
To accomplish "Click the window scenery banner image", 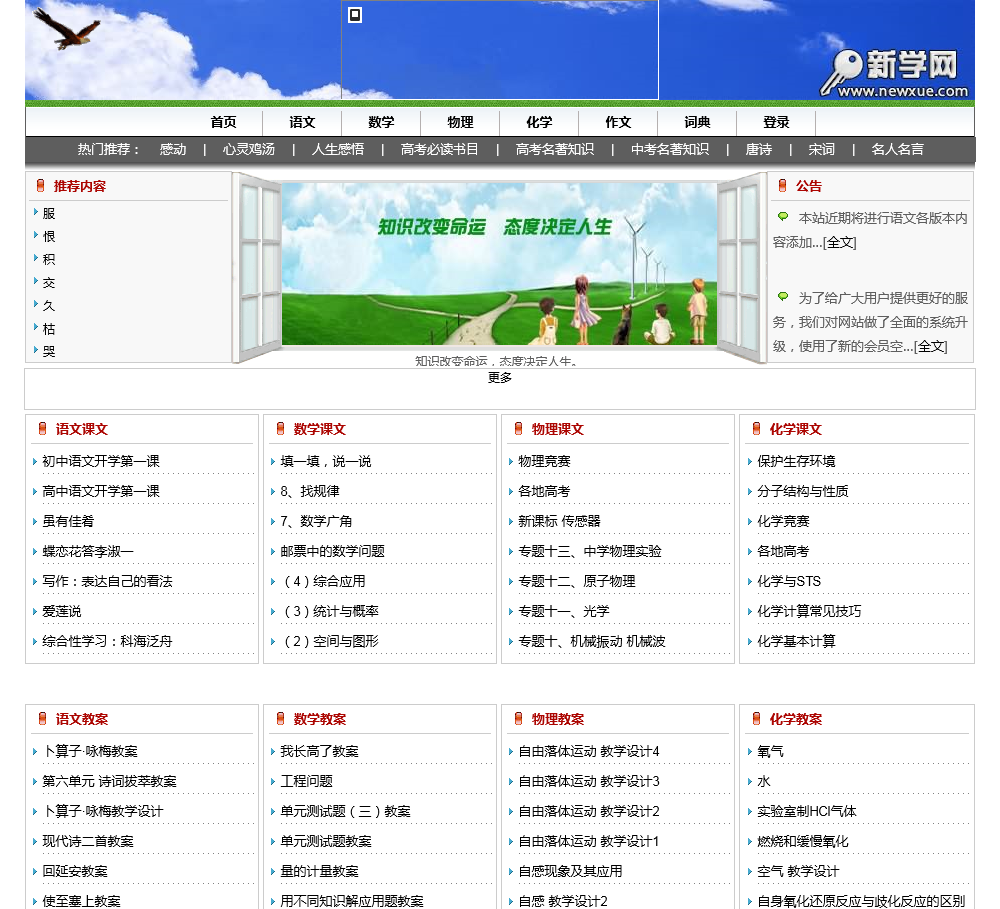I will (x=499, y=264).
